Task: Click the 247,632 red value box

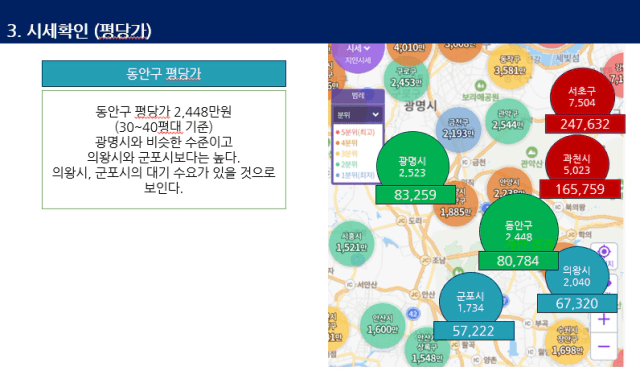Action: (x=585, y=124)
